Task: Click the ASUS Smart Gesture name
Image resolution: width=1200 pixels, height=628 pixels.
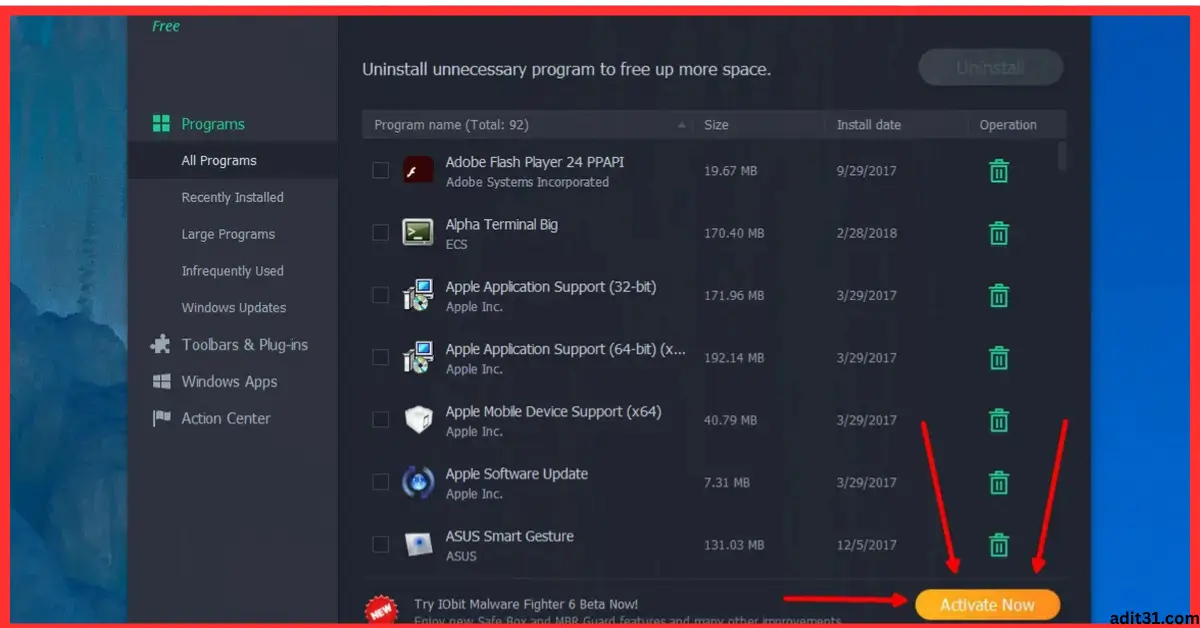Action: 509,536
